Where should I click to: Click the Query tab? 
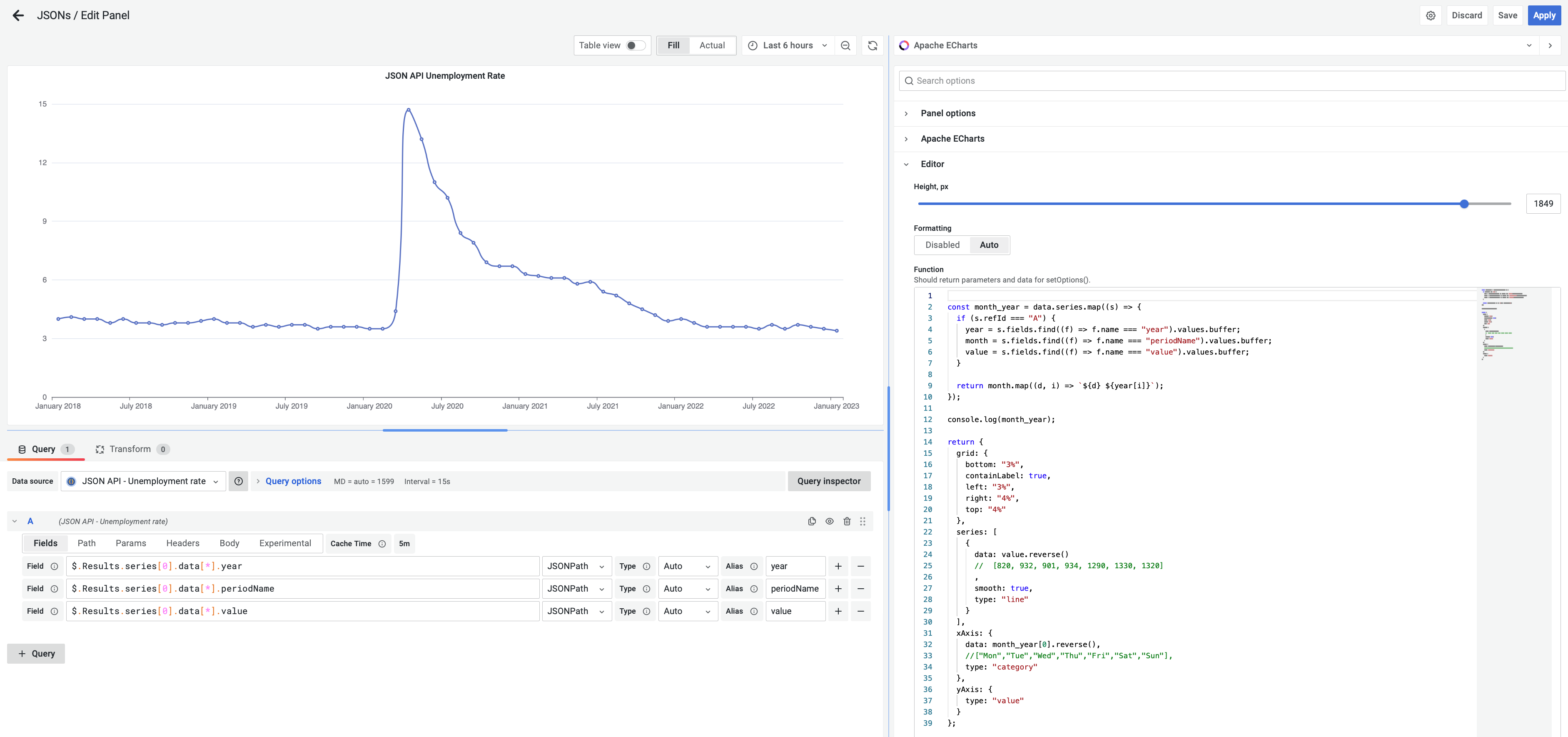pyautogui.click(x=44, y=448)
